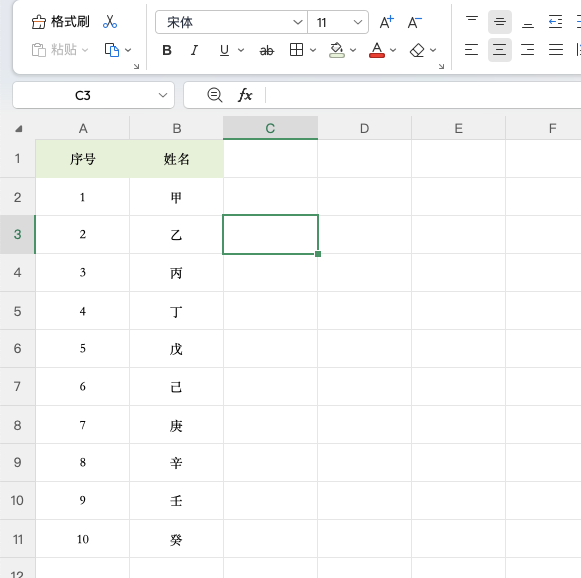Image resolution: width=581 pixels, height=578 pixels.
Task: Click the Format Painter (格式刷) tool
Action: (x=60, y=22)
